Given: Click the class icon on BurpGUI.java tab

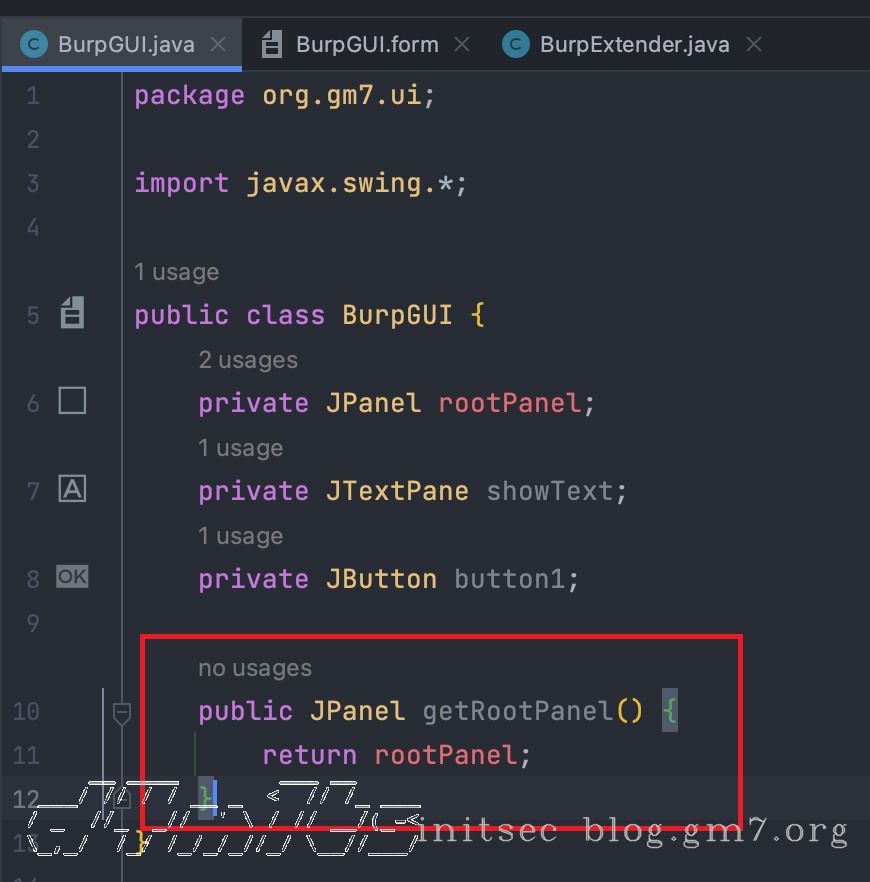Looking at the screenshot, I should [x=35, y=44].
